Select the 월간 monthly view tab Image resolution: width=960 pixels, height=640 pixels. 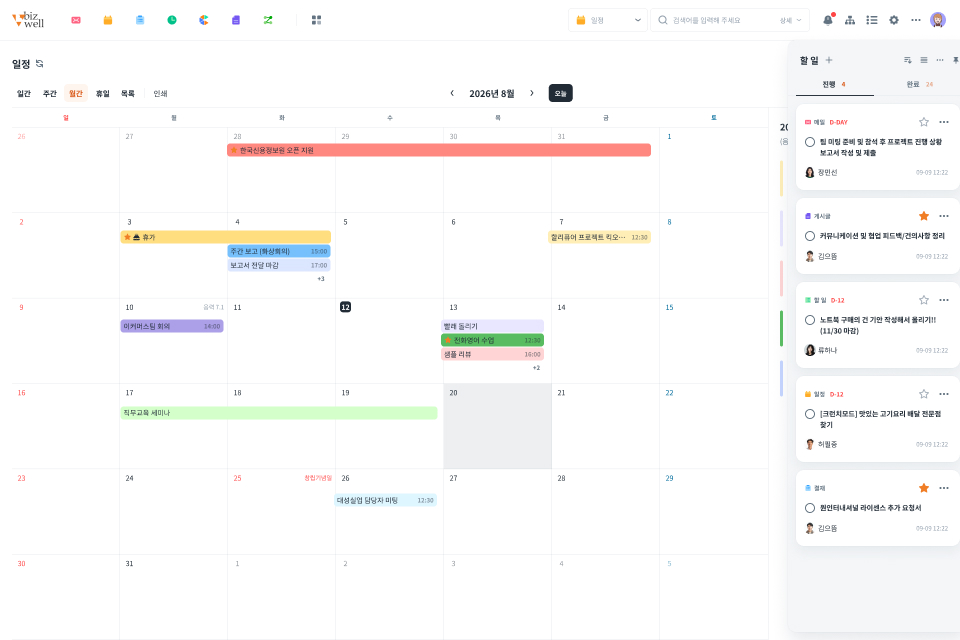[x=76, y=93]
